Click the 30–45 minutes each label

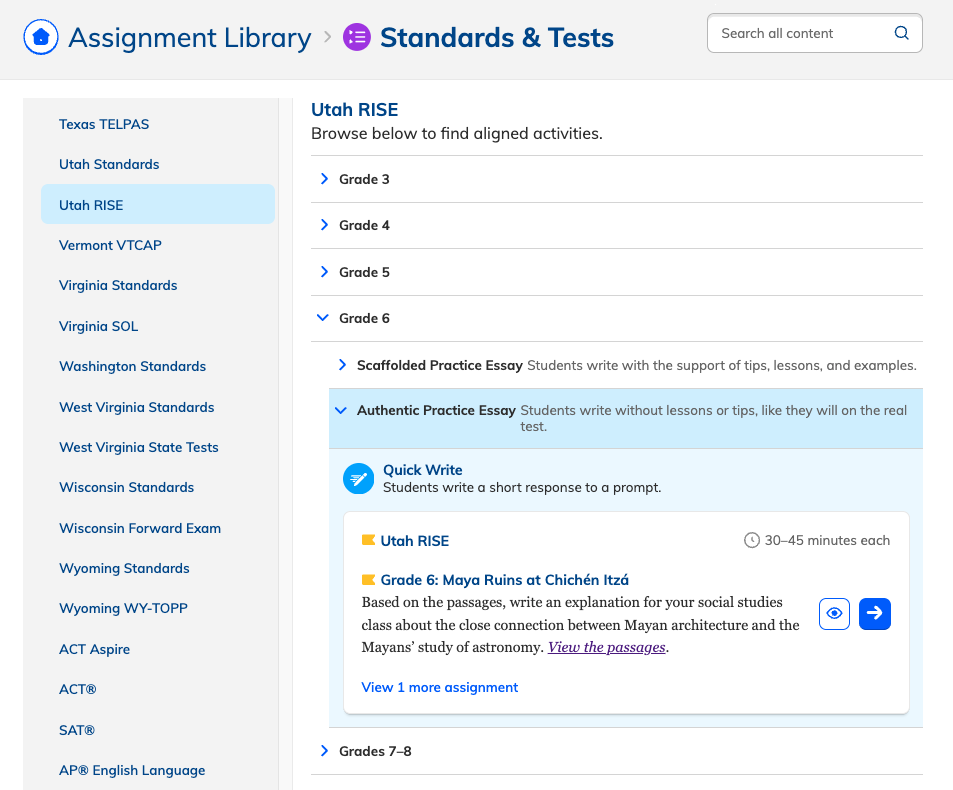coord(827,540)
